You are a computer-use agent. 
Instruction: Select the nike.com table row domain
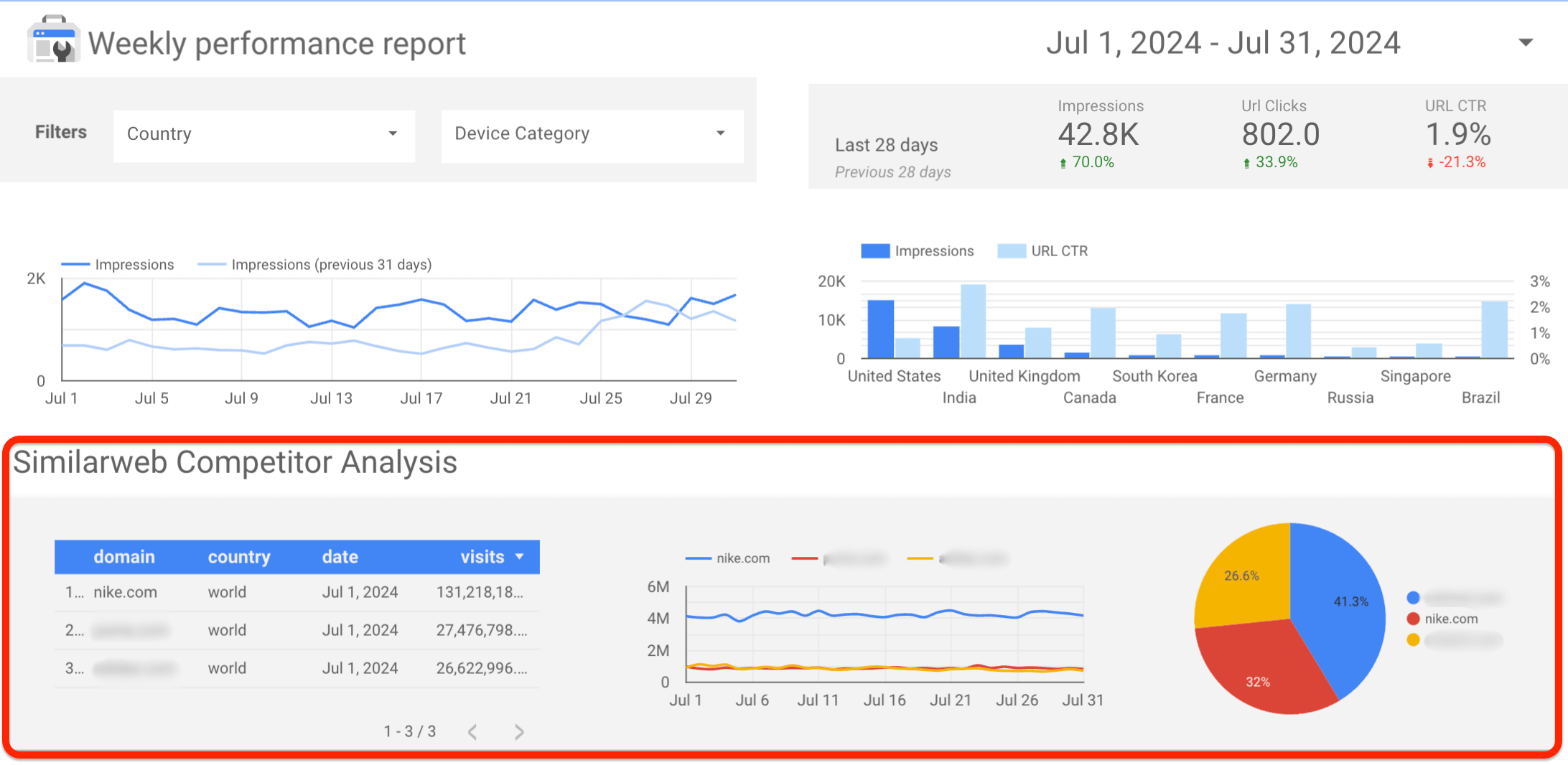tap(125, 592)
